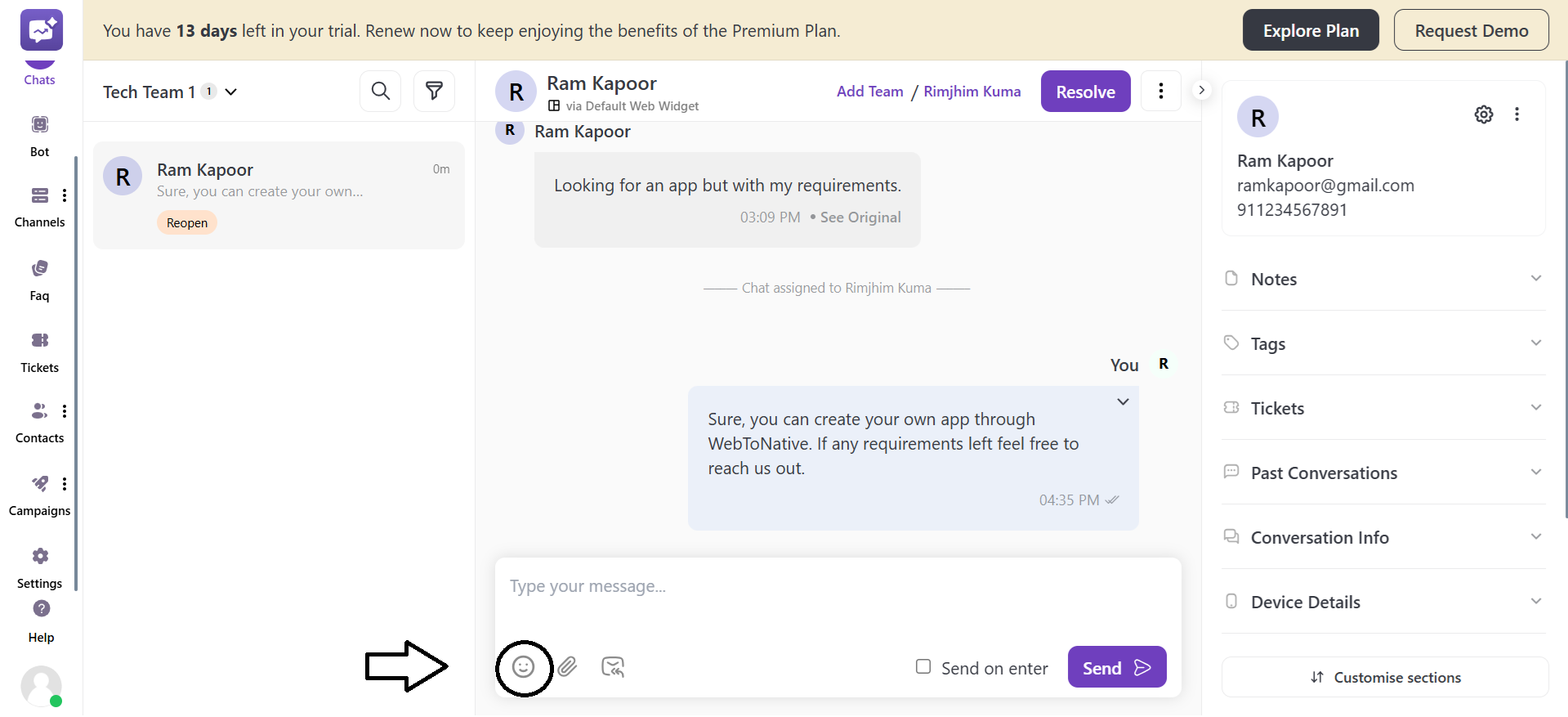1568x717 pixels.
Task: Click the Resolve button
Action: tap(1085, 91)
